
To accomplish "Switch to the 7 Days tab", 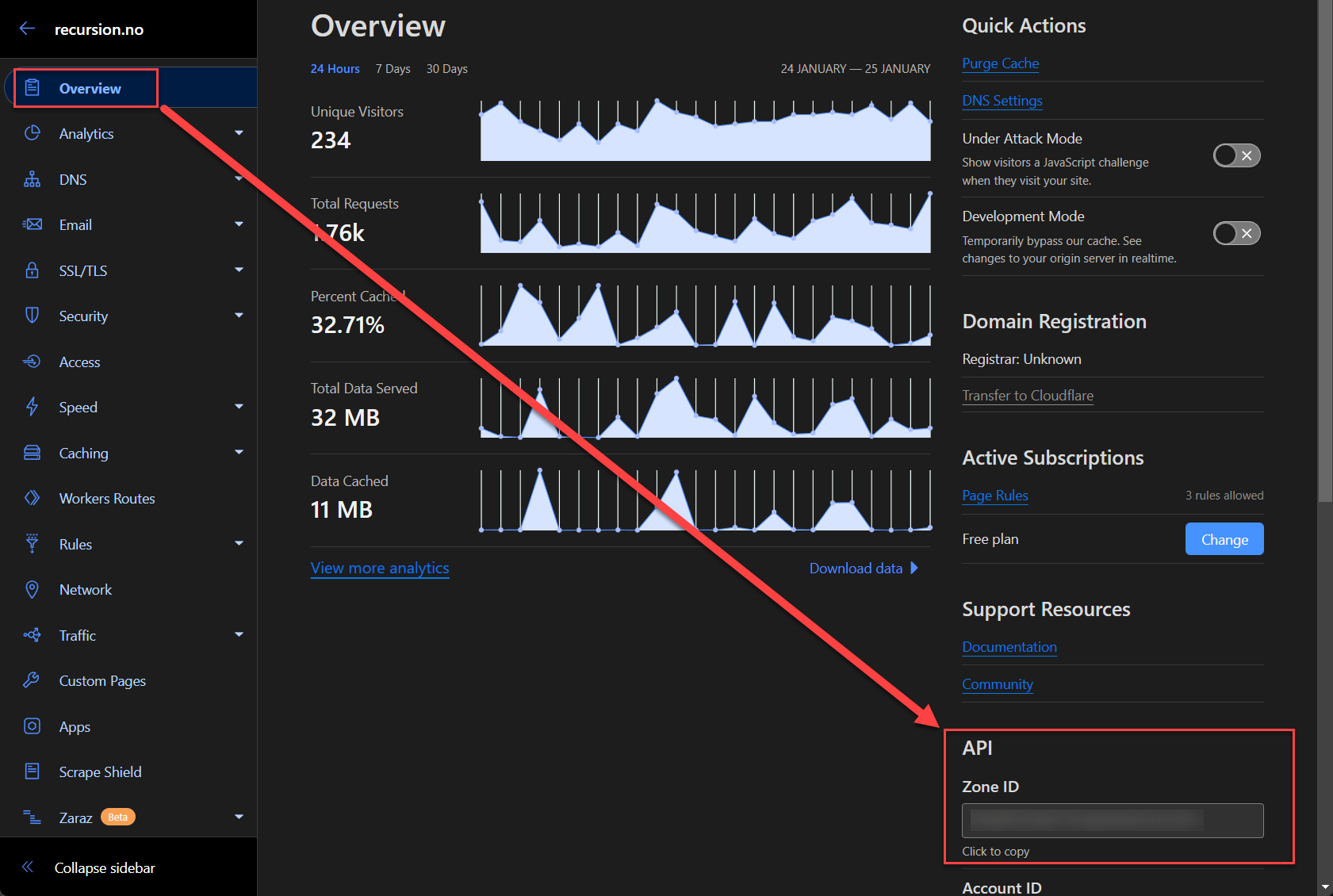I will click(393, 69).
